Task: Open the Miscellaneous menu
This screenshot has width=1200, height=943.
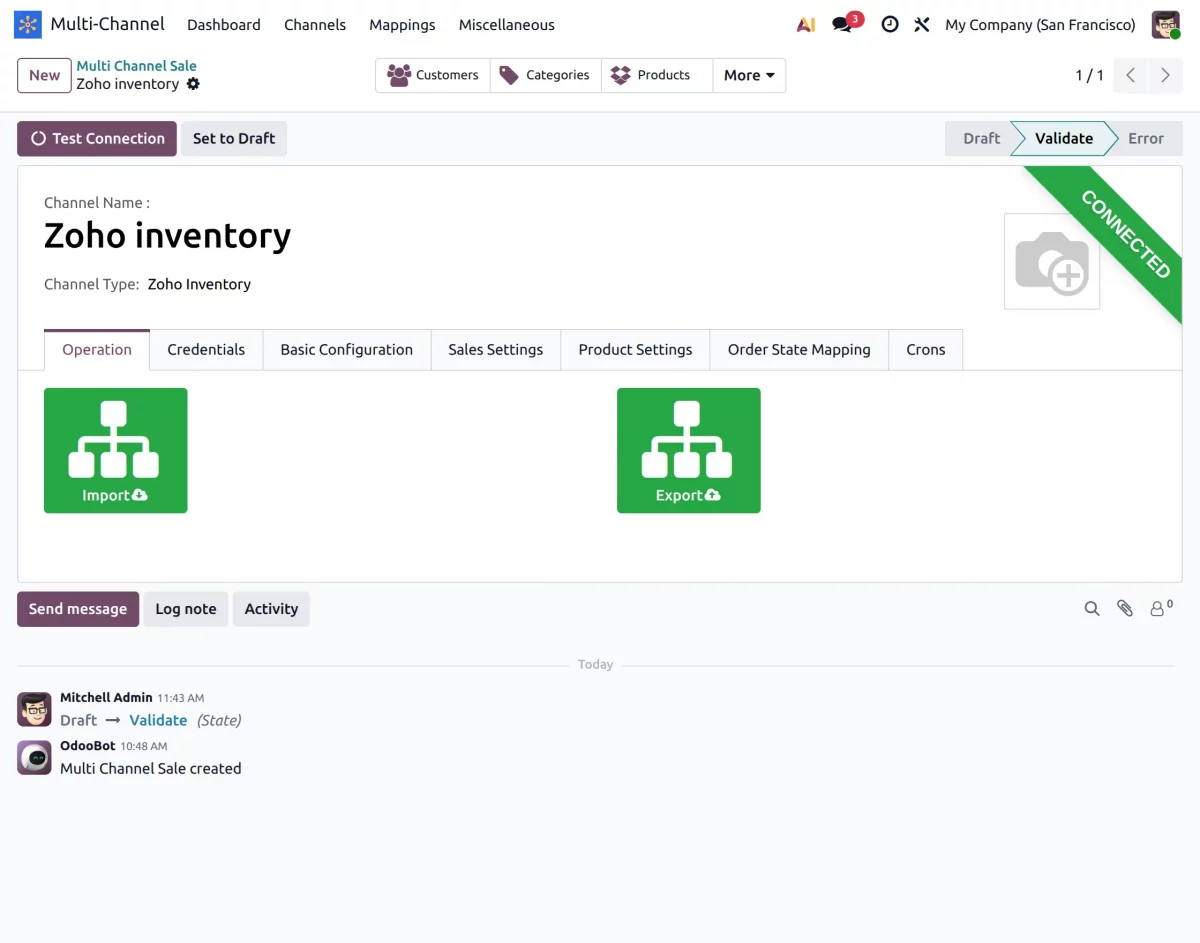Action: click(x=507, y=25)
